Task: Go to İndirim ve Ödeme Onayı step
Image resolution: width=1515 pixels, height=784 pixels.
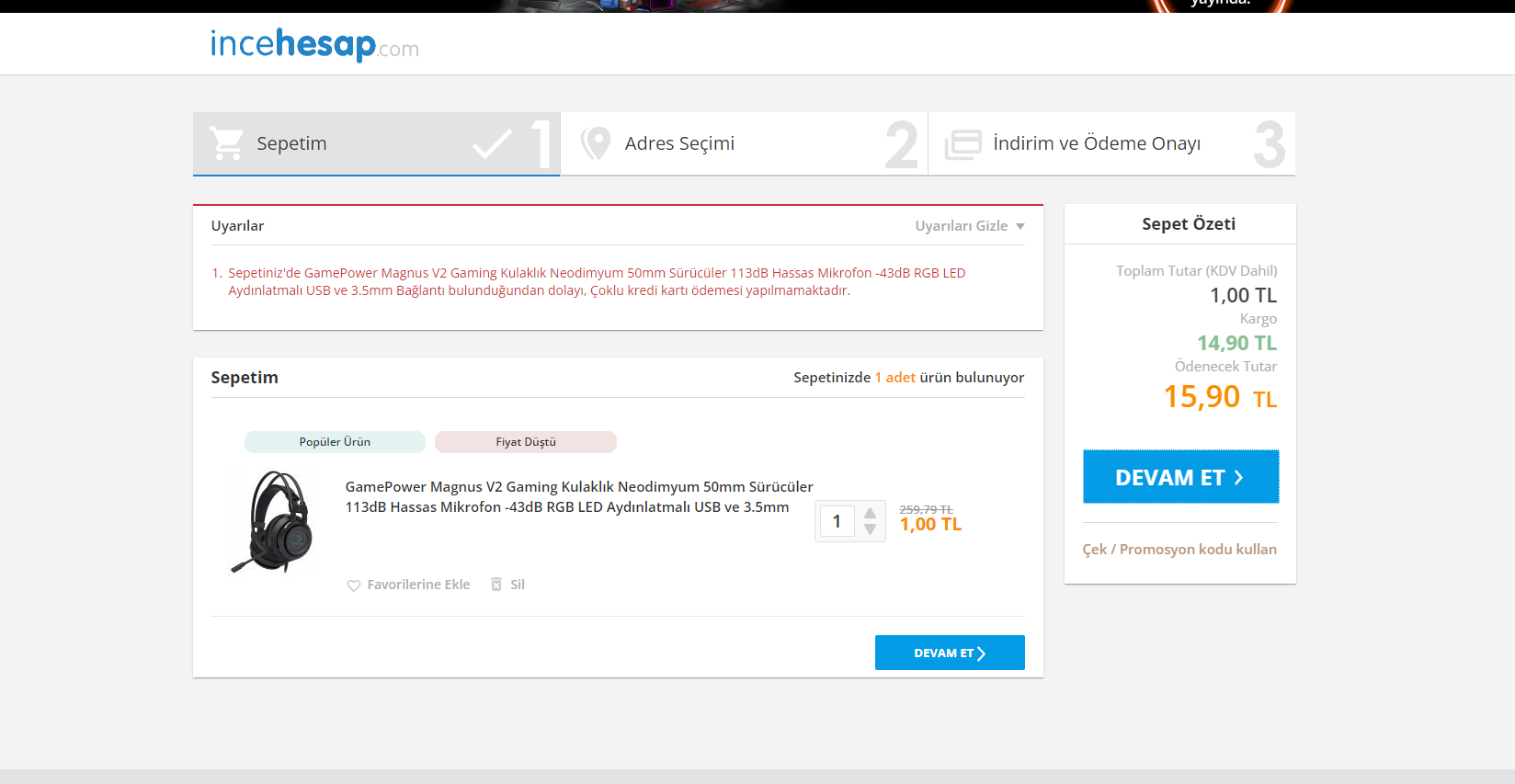Action: (1112, 143)
